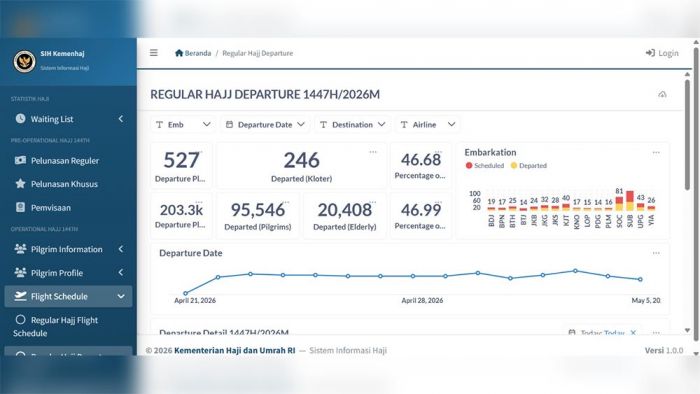The height and width of the screenshot is (394, 700).
Task: Click the last data point near May 5
Action: point(640,279)
